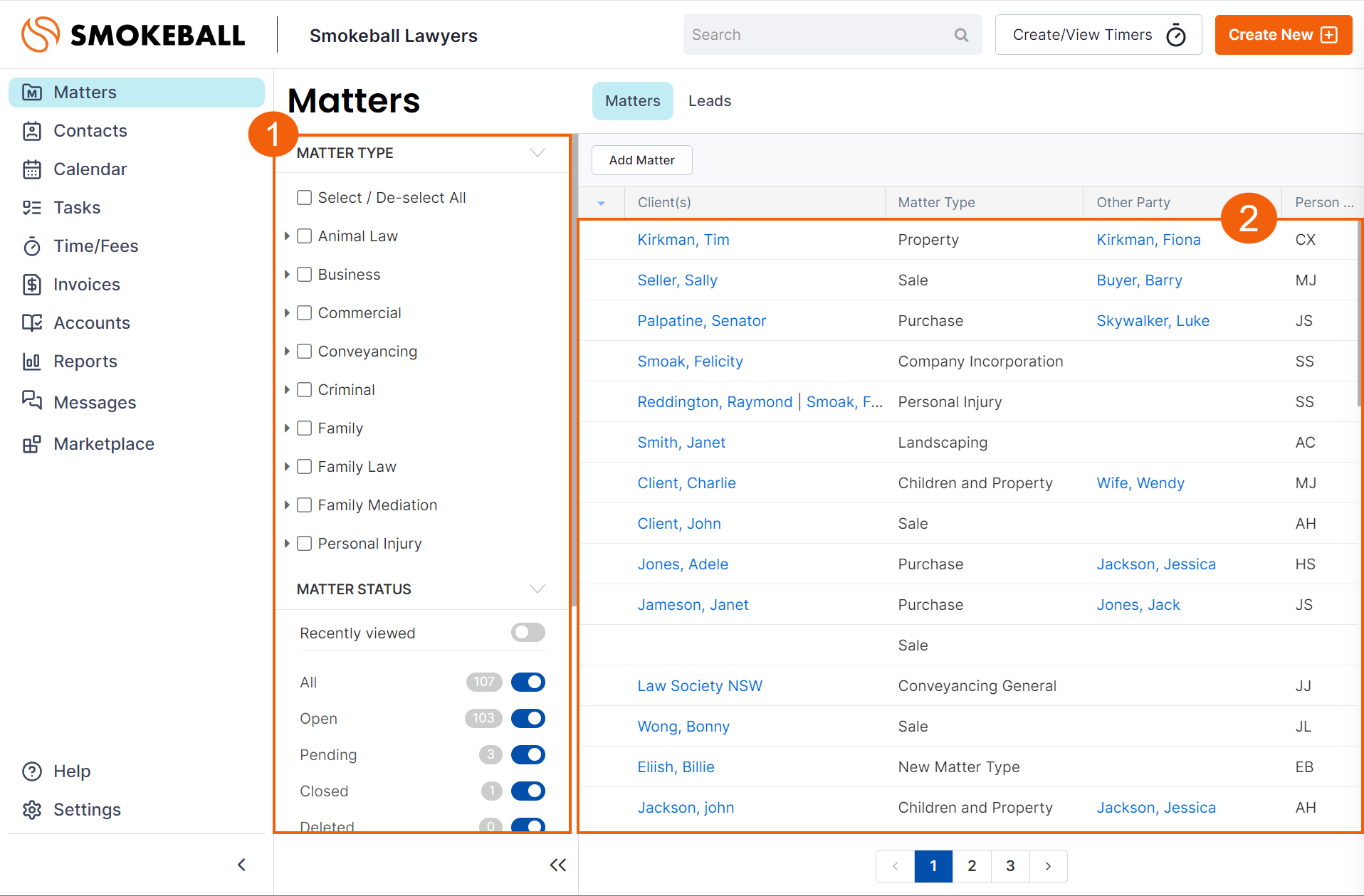Screen dimensions: 1364x896
Task: Expand the Family Law tree arrow
Action: (x=287, y=467)
